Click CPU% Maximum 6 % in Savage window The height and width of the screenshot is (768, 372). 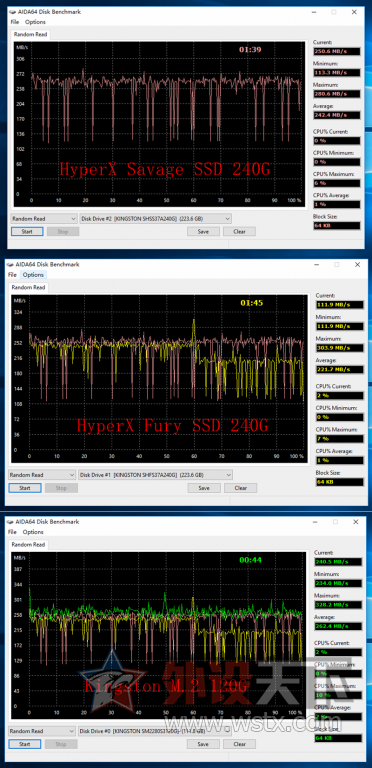pyautogui.click(x=337, y=183)
